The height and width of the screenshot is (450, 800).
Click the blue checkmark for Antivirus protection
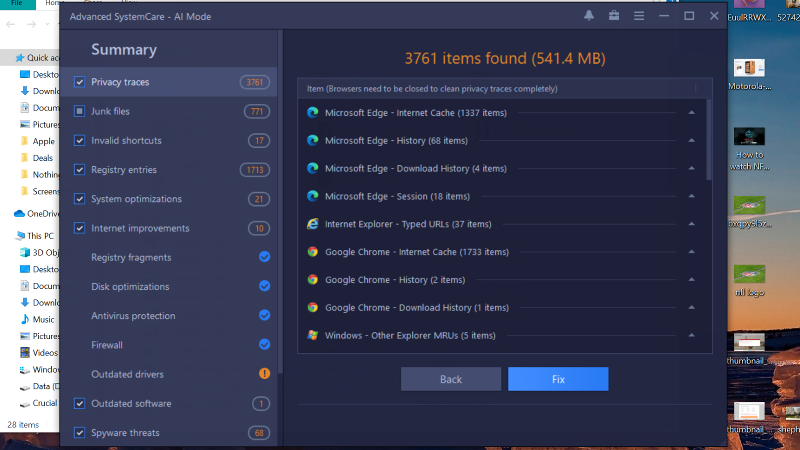click(x=264, y=315)
